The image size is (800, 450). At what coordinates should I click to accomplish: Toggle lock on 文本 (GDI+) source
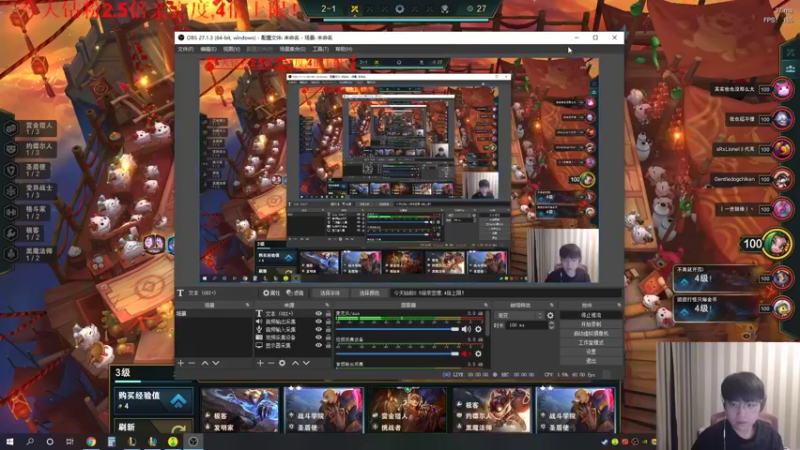[328, 314]
